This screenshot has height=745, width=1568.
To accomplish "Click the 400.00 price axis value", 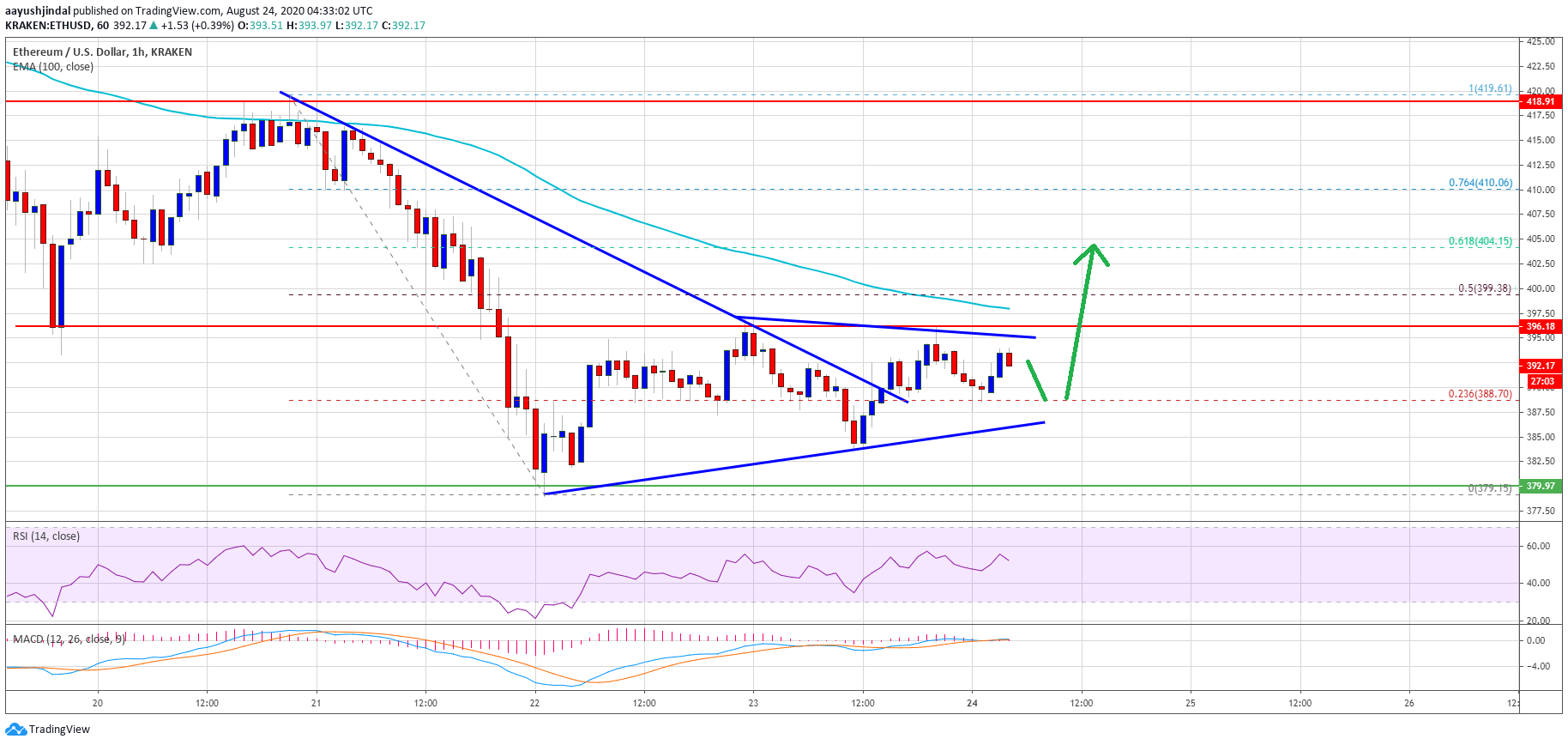I will click(x=1541, y=288).
